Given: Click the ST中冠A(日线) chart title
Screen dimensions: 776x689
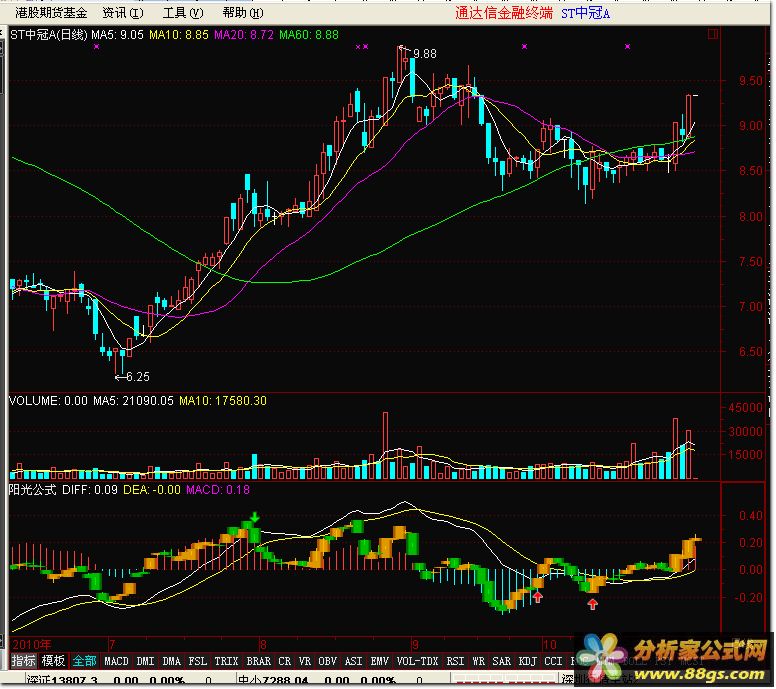Looking at the screenshot, I should [48, 35].
